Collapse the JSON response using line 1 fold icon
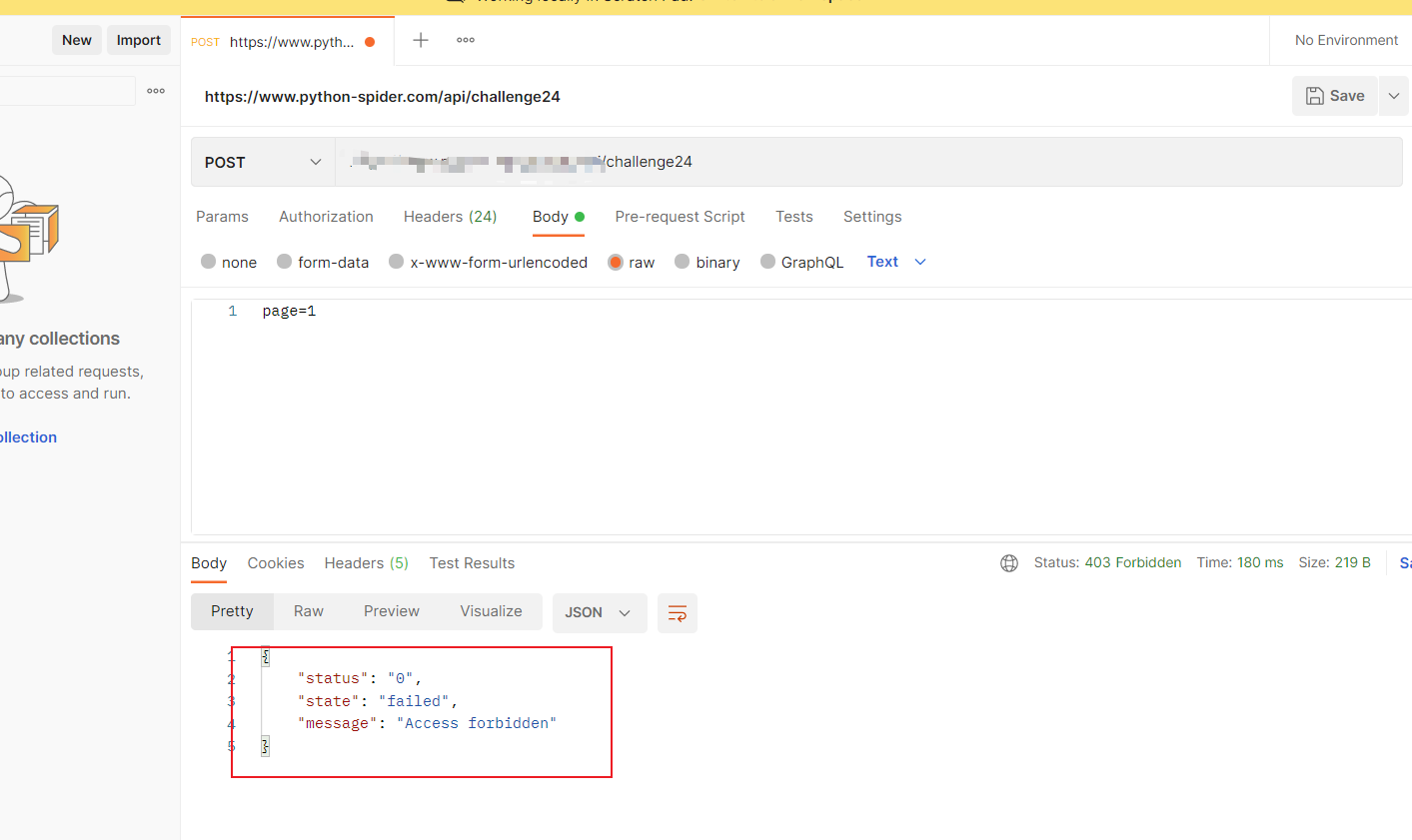Screen dimensions: 1412x840 point(264,656)
